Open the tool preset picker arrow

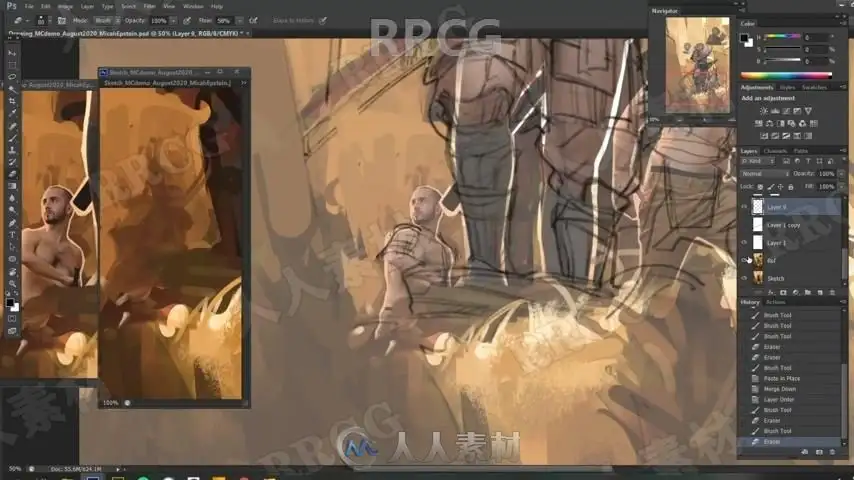(x=27, y=21)
